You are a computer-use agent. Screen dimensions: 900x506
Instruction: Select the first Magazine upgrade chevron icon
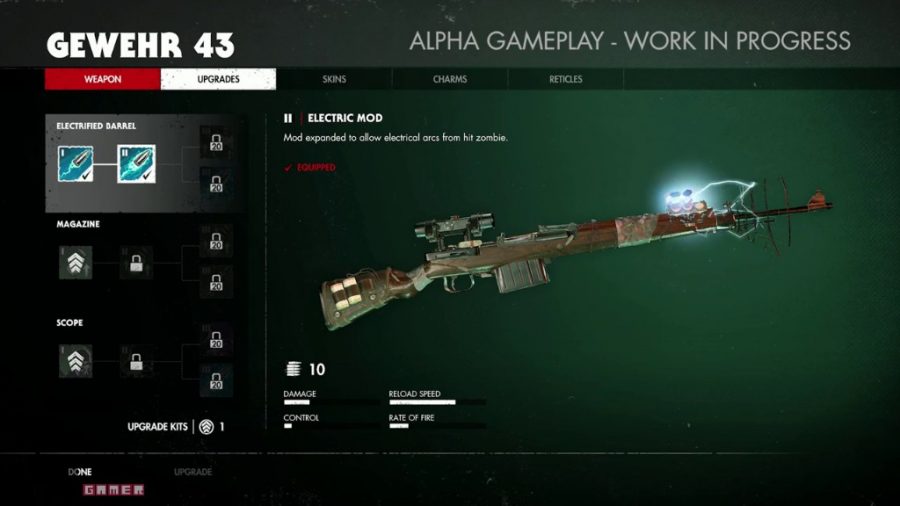tap(75, 263)
